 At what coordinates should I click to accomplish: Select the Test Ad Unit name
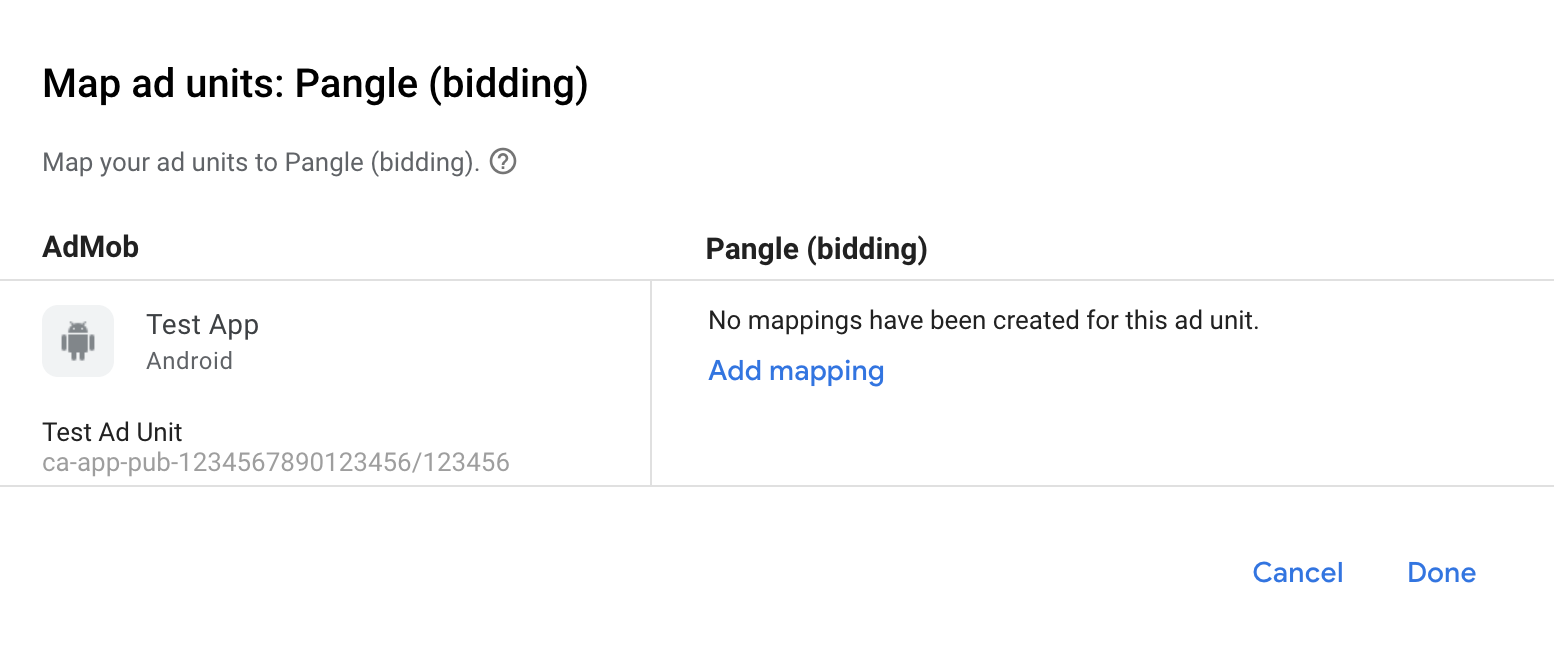pyautogui.click(x=112, y=432)
